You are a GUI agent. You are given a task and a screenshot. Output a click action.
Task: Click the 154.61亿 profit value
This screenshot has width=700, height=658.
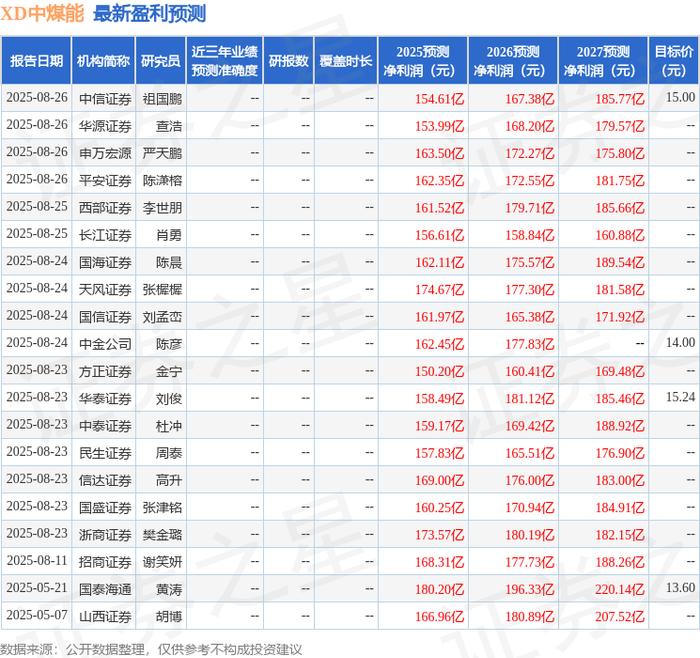coord(440,99)
